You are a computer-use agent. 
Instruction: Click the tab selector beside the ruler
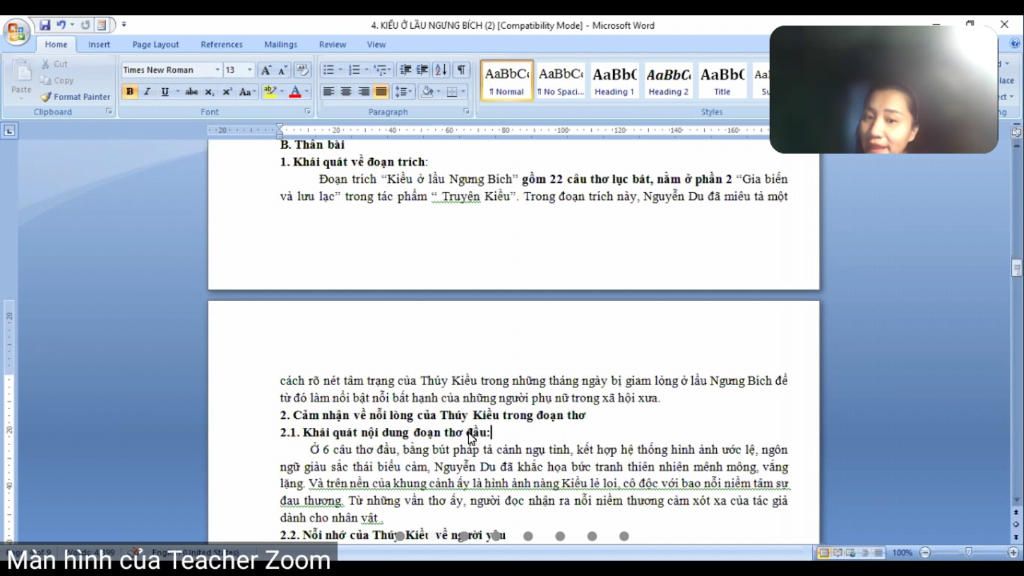pos(9,131)
